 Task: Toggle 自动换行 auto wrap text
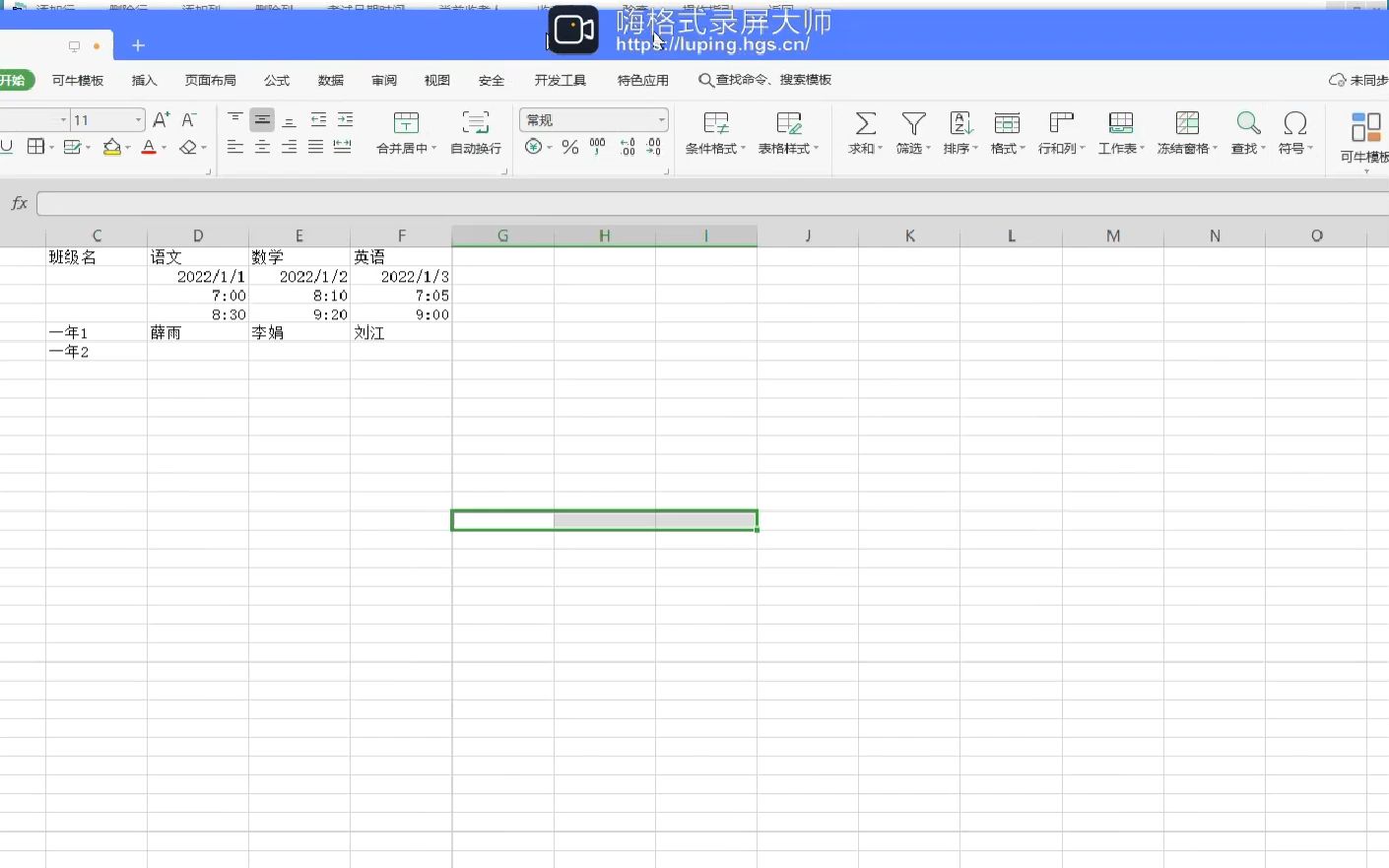pyautogui.click(x=476, y=132)
